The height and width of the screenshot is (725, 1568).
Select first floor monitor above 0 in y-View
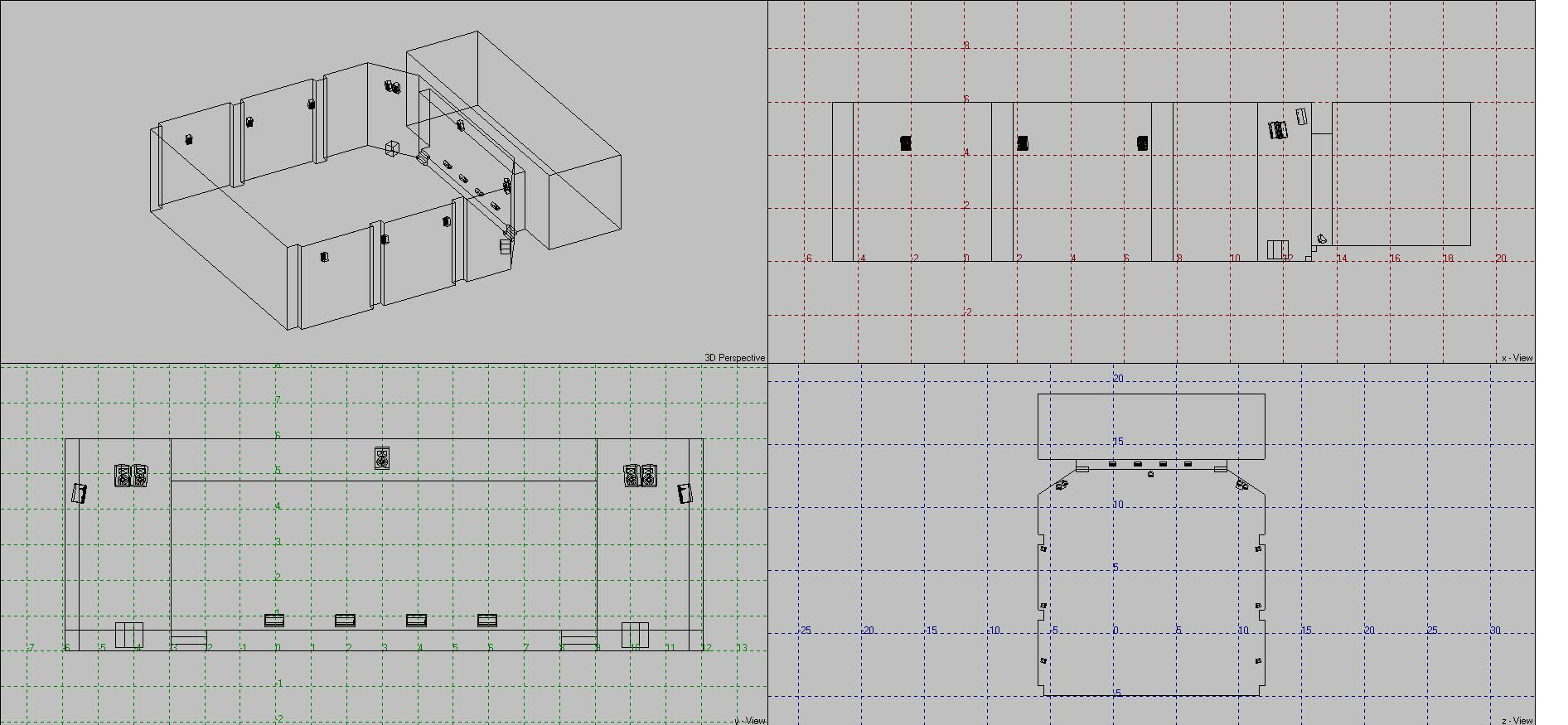(274, 620)
